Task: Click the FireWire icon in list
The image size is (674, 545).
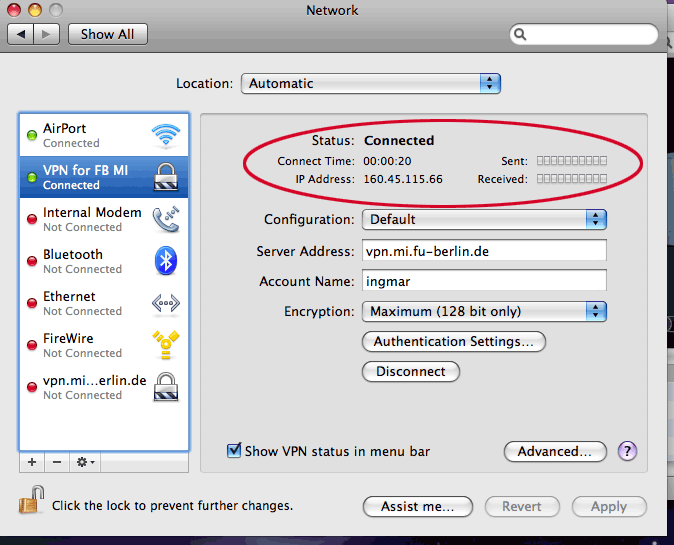Action: tap(165, 345)
